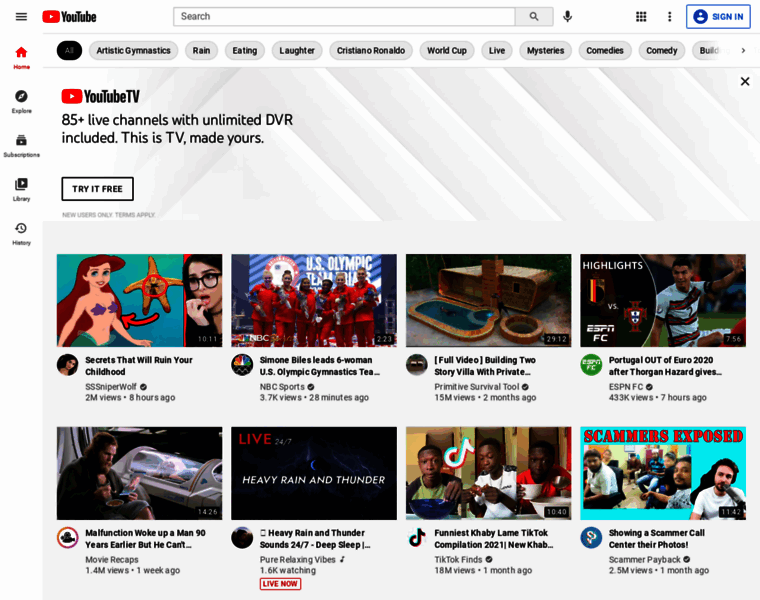Click the search magnifier button

[534, 16]
